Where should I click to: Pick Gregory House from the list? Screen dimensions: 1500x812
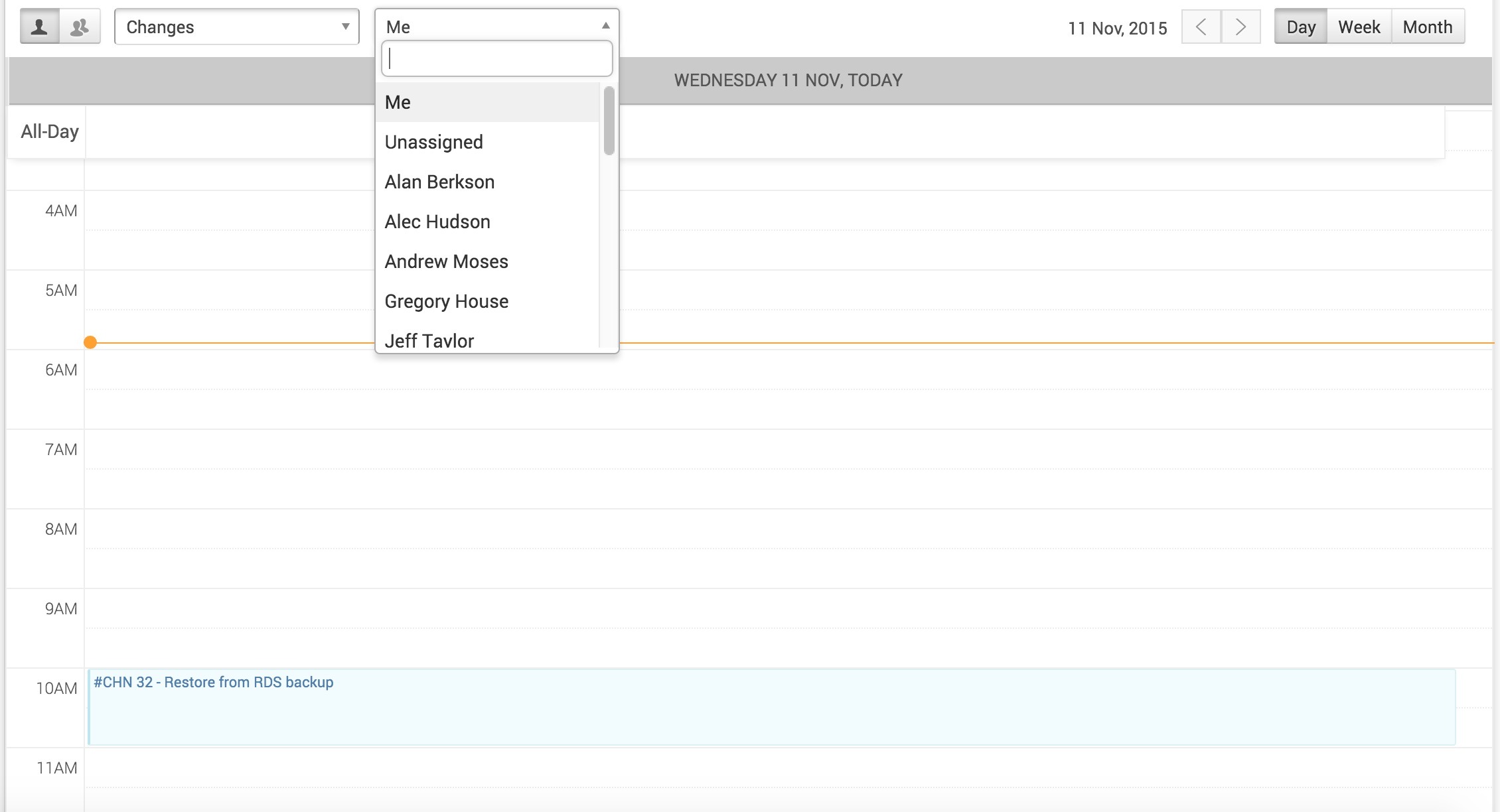click(x=487, y=301)
